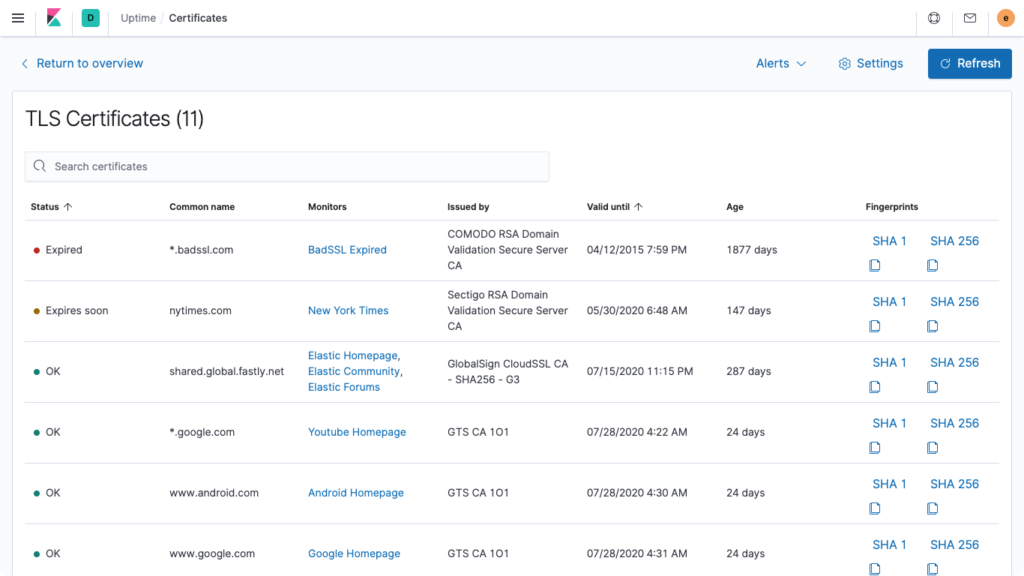Open New York Times monitor
The width and height of the screenshot is (1024, 576).
[348, 310]
